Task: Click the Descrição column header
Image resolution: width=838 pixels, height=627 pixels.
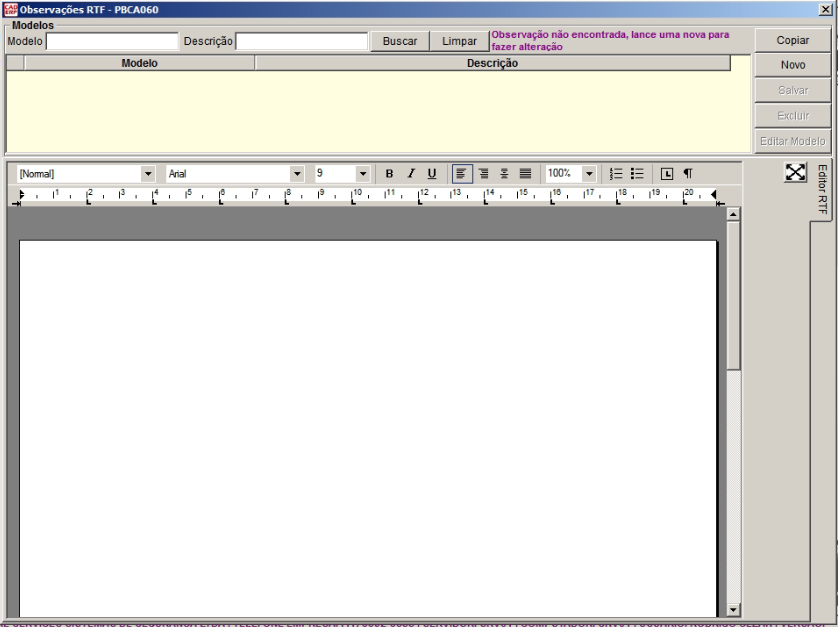Action: coord(492,63)
